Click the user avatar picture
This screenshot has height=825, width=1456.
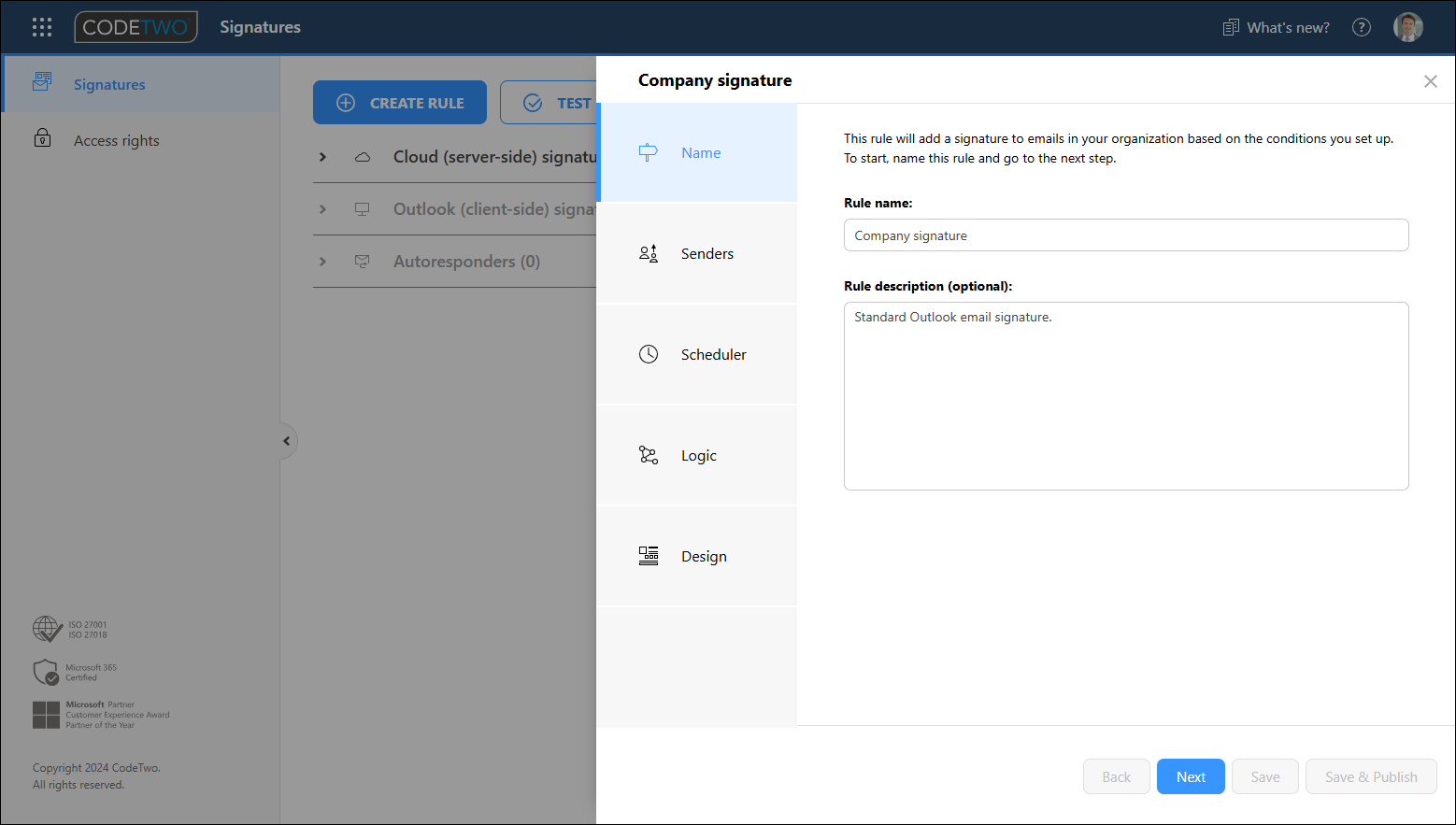[1408, 27]
